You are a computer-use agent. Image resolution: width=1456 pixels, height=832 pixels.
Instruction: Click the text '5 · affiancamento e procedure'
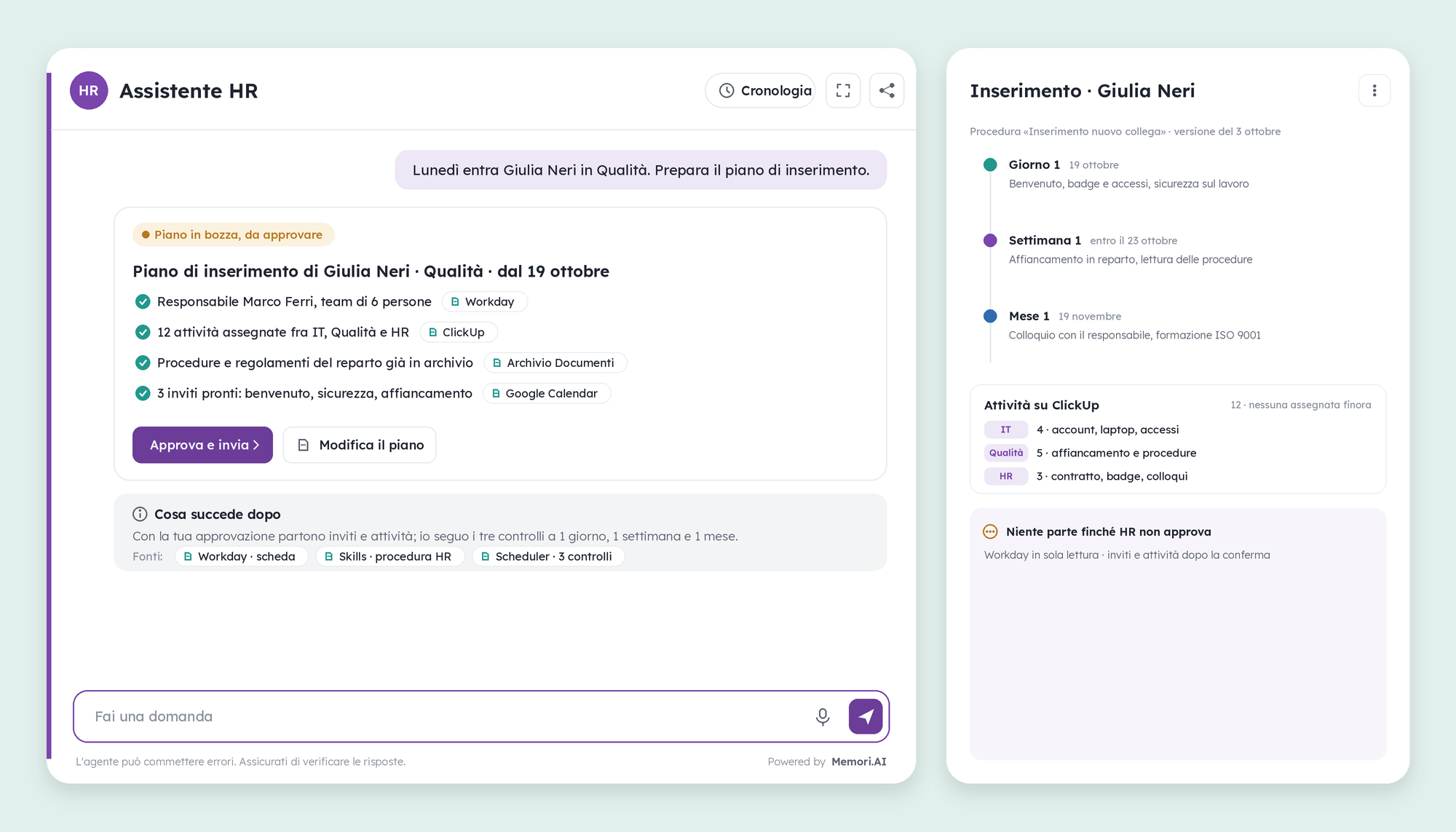[1116, 453]
